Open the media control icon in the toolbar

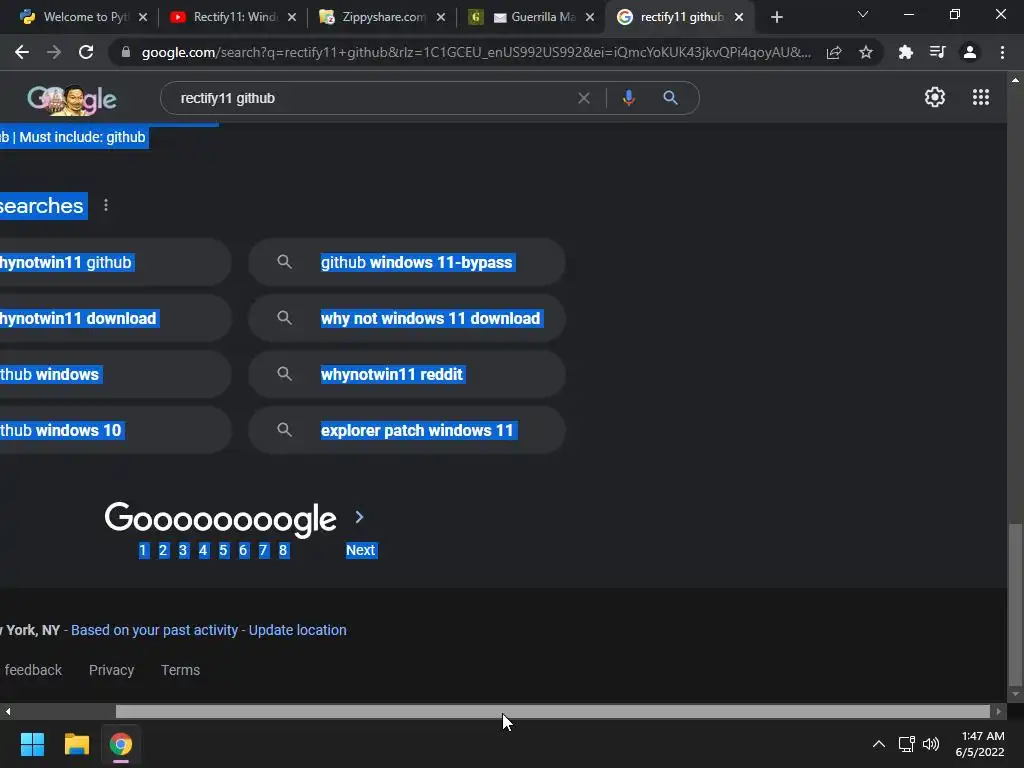(x=937, y=52)
